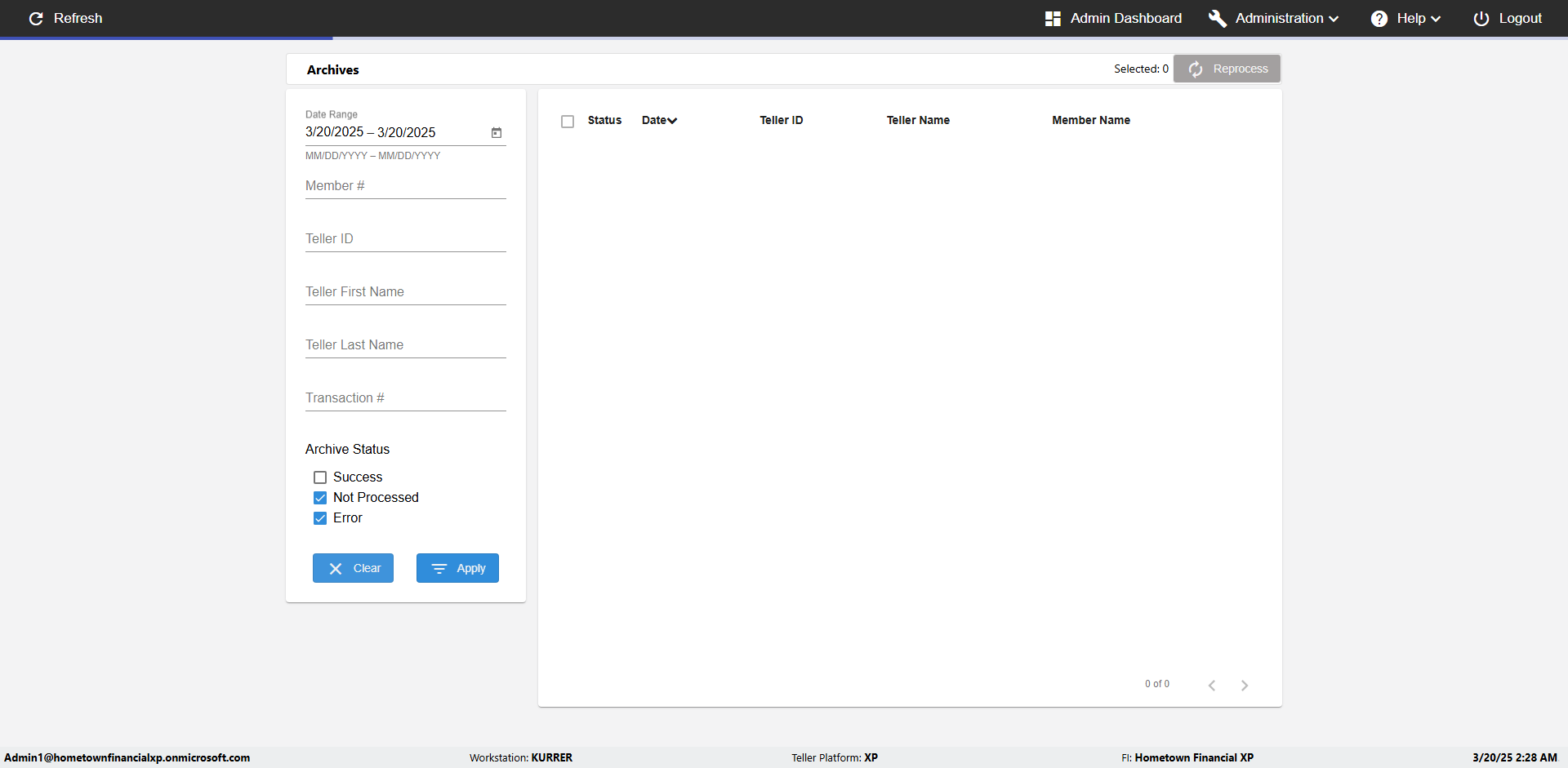Click the Transaction # input field

click(406, 398)
